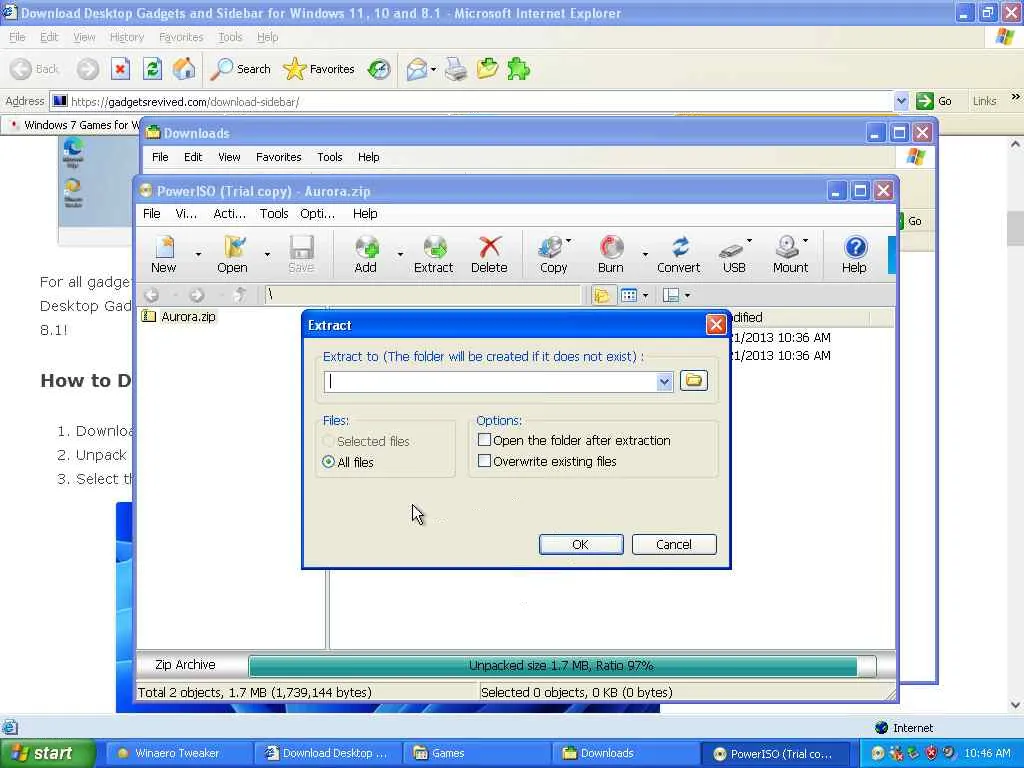Click the Mail envelope icon in IE
Image resolution: width=1024 pixels, height=768 pixels.
point(417,69)
